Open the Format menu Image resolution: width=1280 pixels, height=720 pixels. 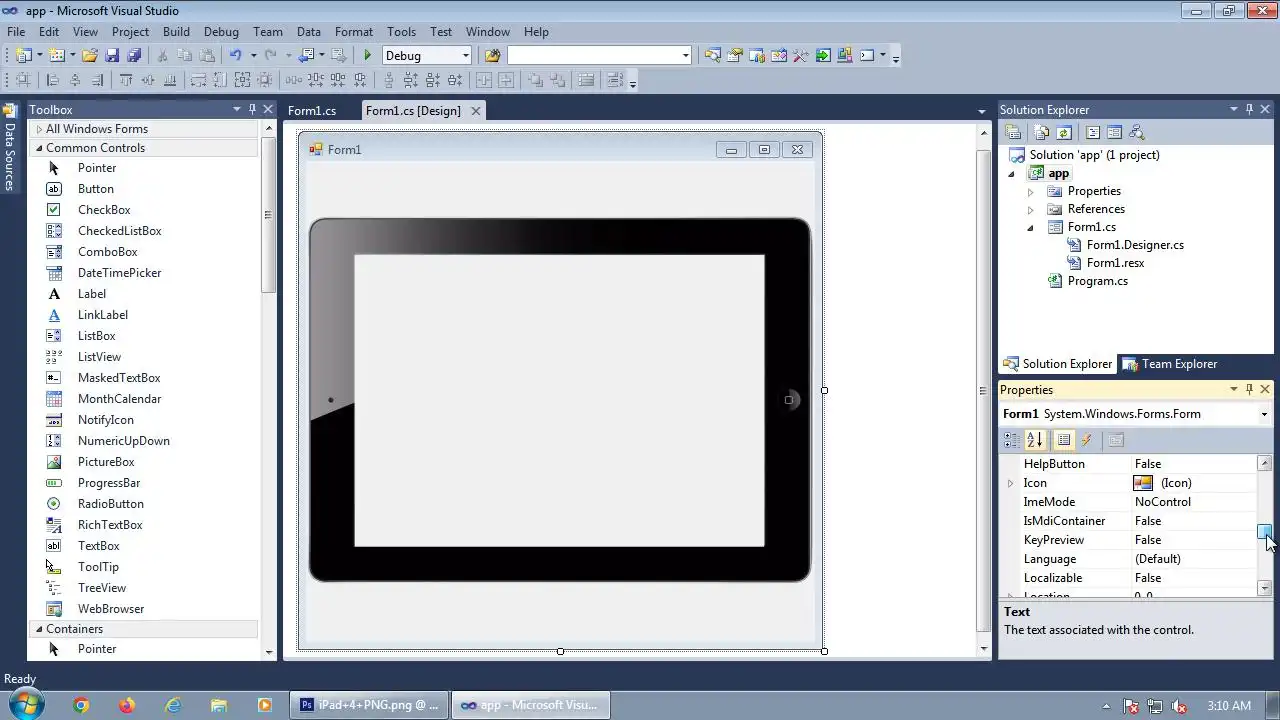[x=353, y=32]
